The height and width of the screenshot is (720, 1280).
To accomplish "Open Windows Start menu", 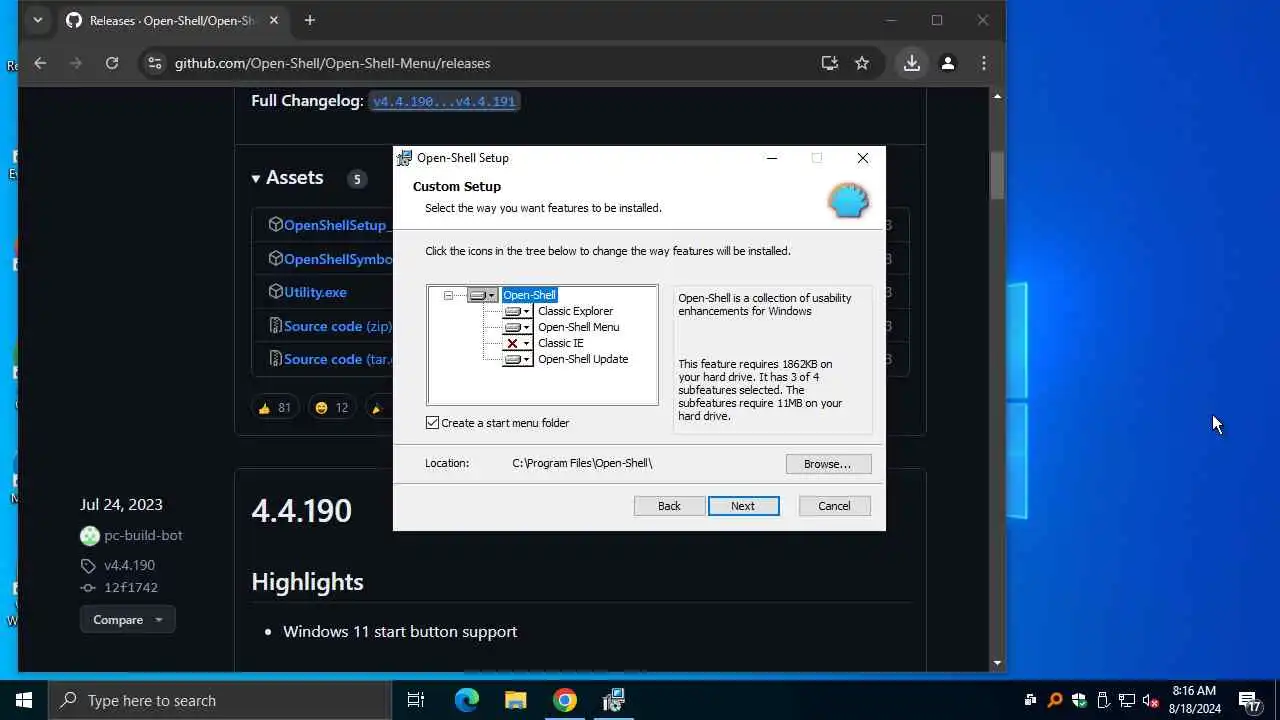I will [24, 700].
